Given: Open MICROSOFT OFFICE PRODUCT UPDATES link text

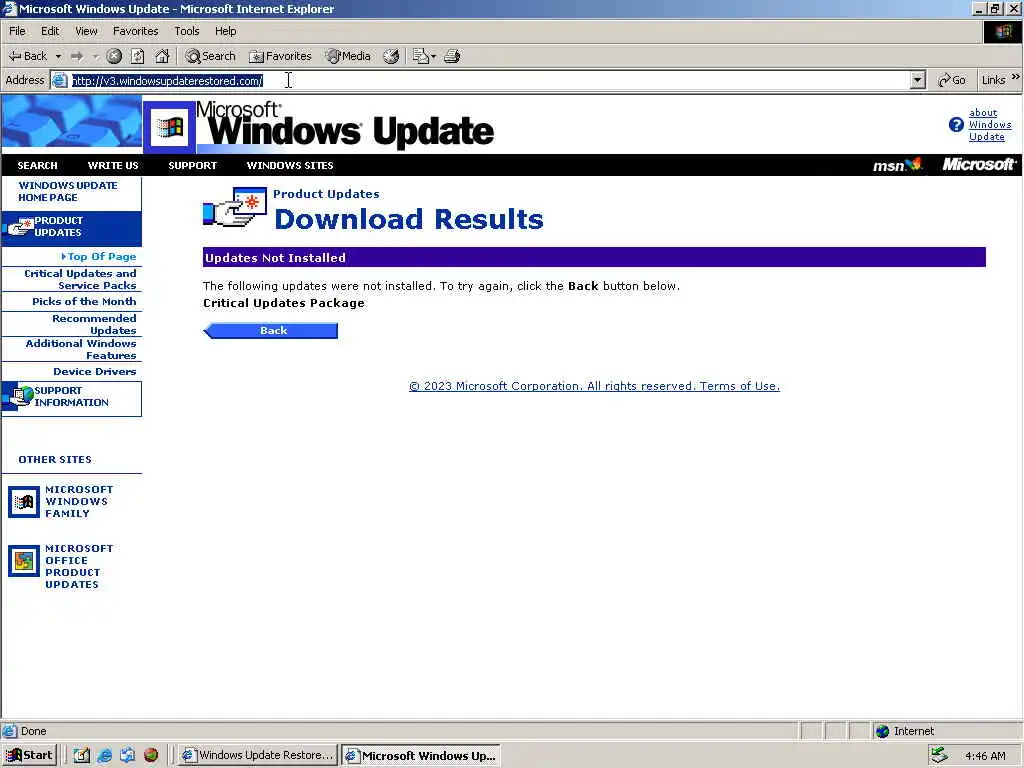Looking at the screenshot, I should (x=79, y=566).
